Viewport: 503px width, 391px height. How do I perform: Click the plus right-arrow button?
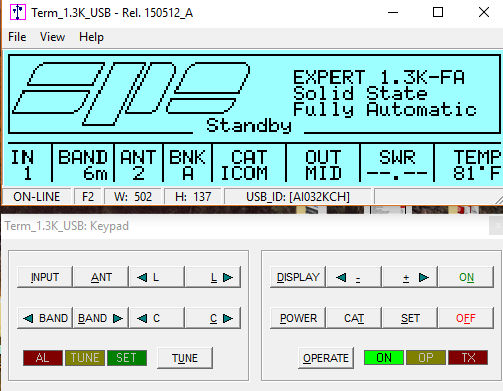pyautogui.click(x=410, y=277)
